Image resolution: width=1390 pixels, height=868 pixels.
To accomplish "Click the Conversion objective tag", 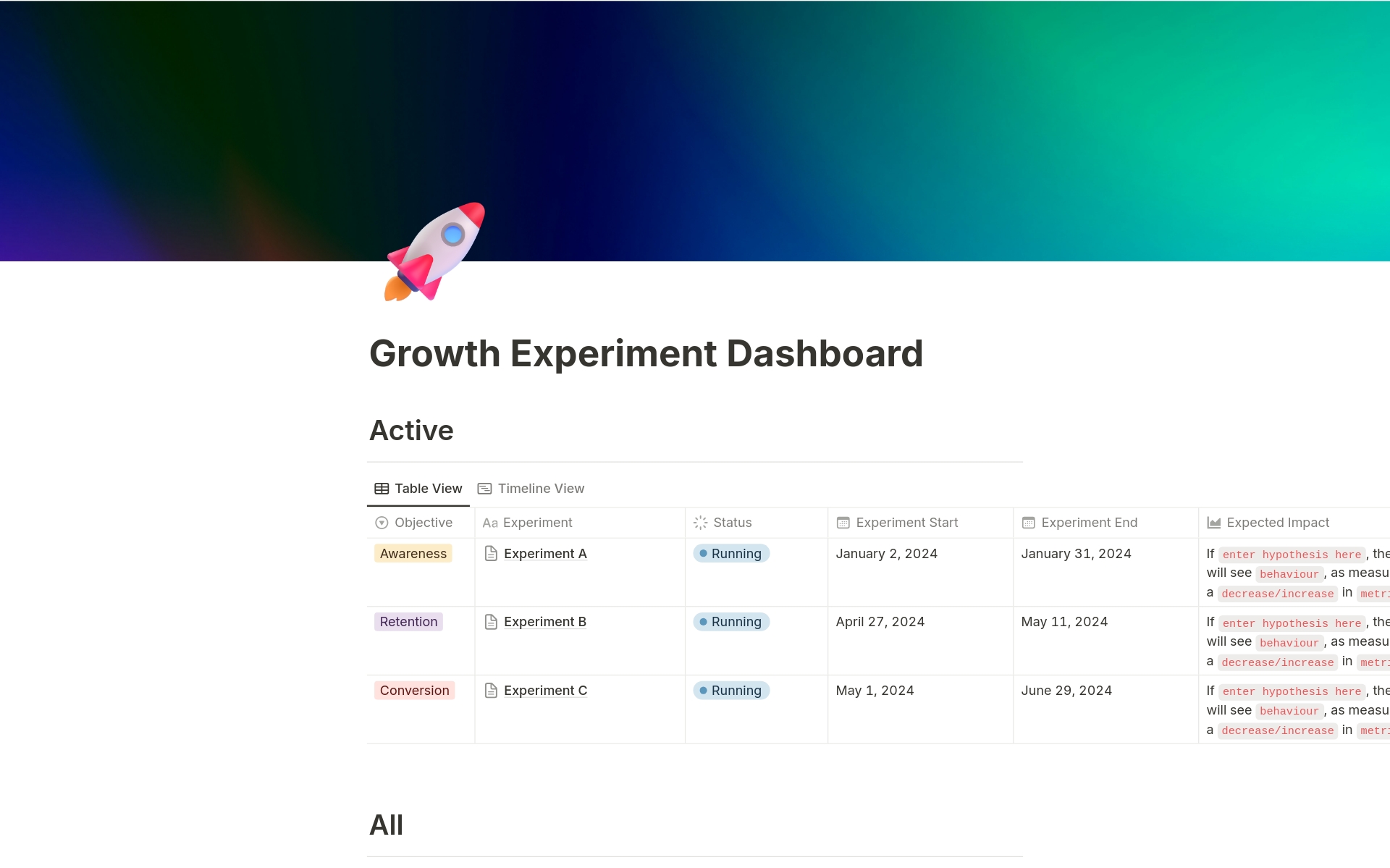I will (414, 691).
